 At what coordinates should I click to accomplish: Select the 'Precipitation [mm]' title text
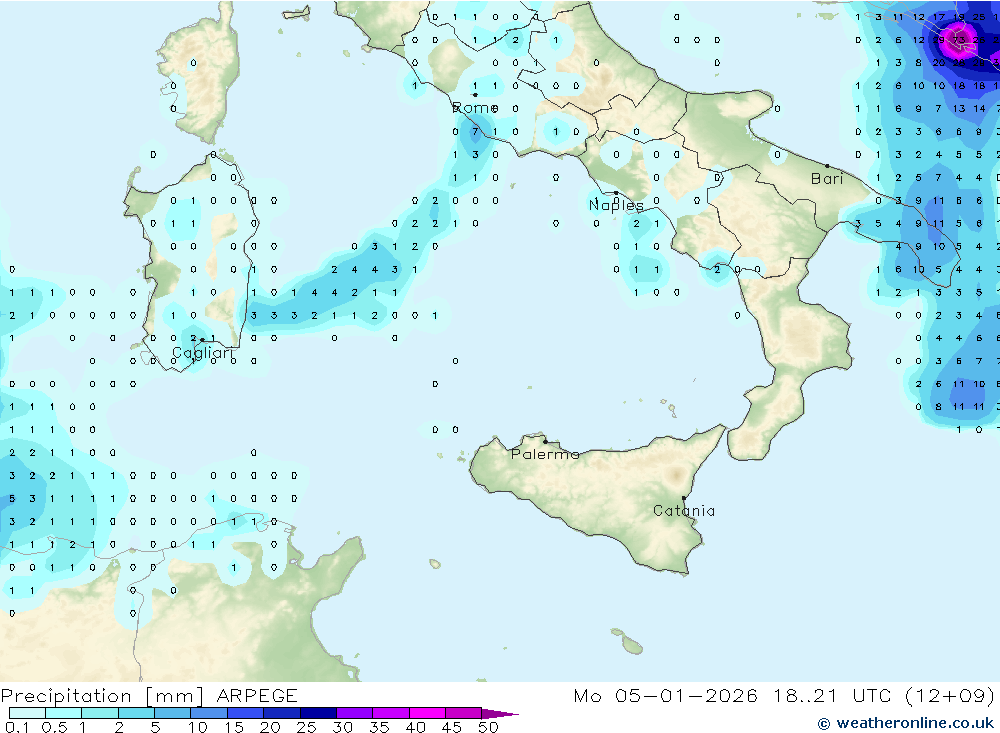[x=102, y=695]
